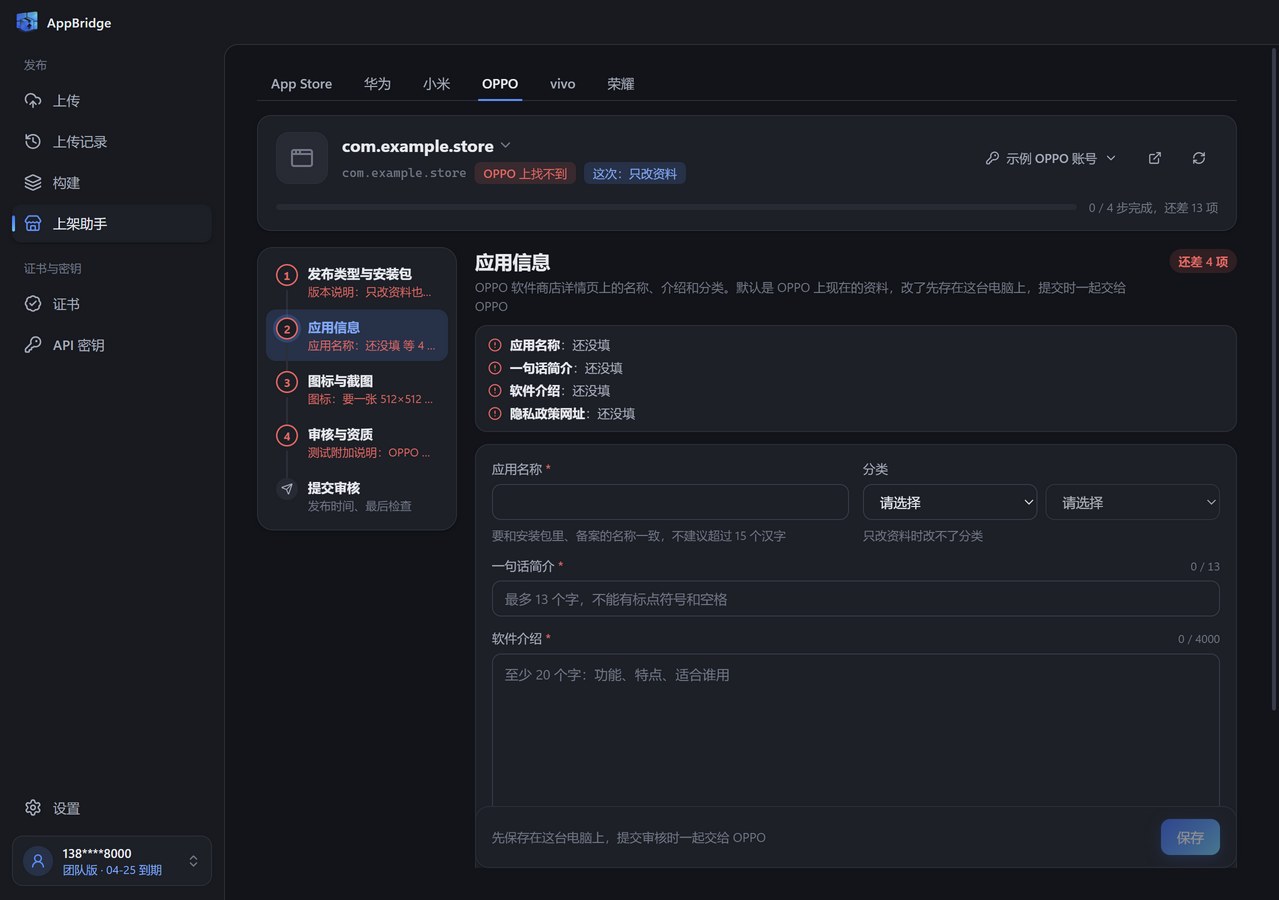
Task: Switch to vivo tab
Action: 563,84
